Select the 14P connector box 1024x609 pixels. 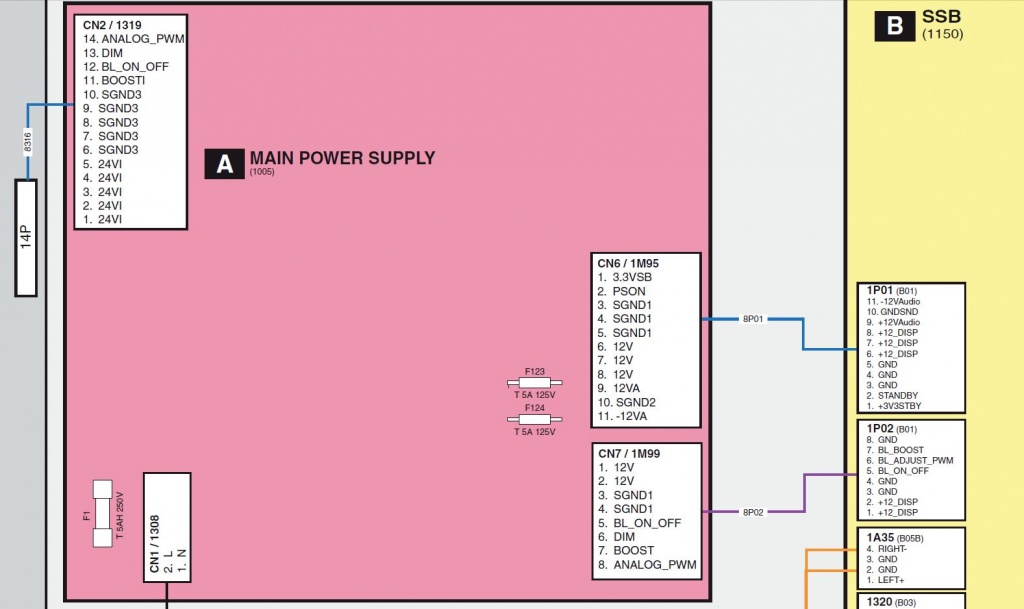pyautogui.click(x=27, y=238)
